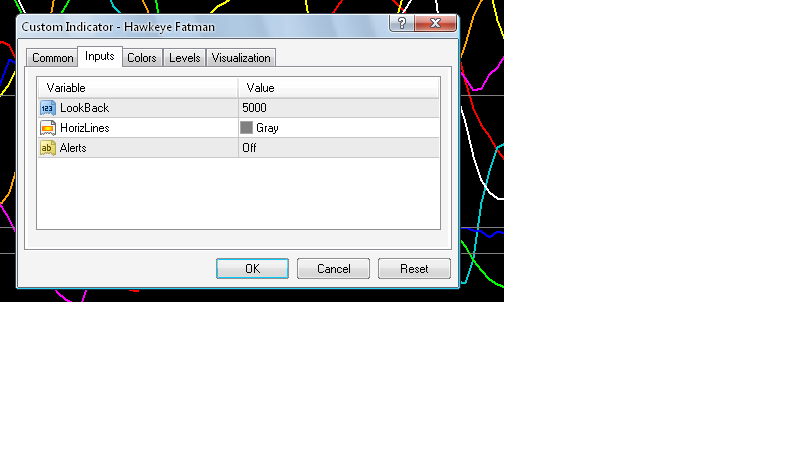Click the LookBack integer variable icon
Image resolution: width=800 pixels, height=450 pixels.
click(47, 108)
